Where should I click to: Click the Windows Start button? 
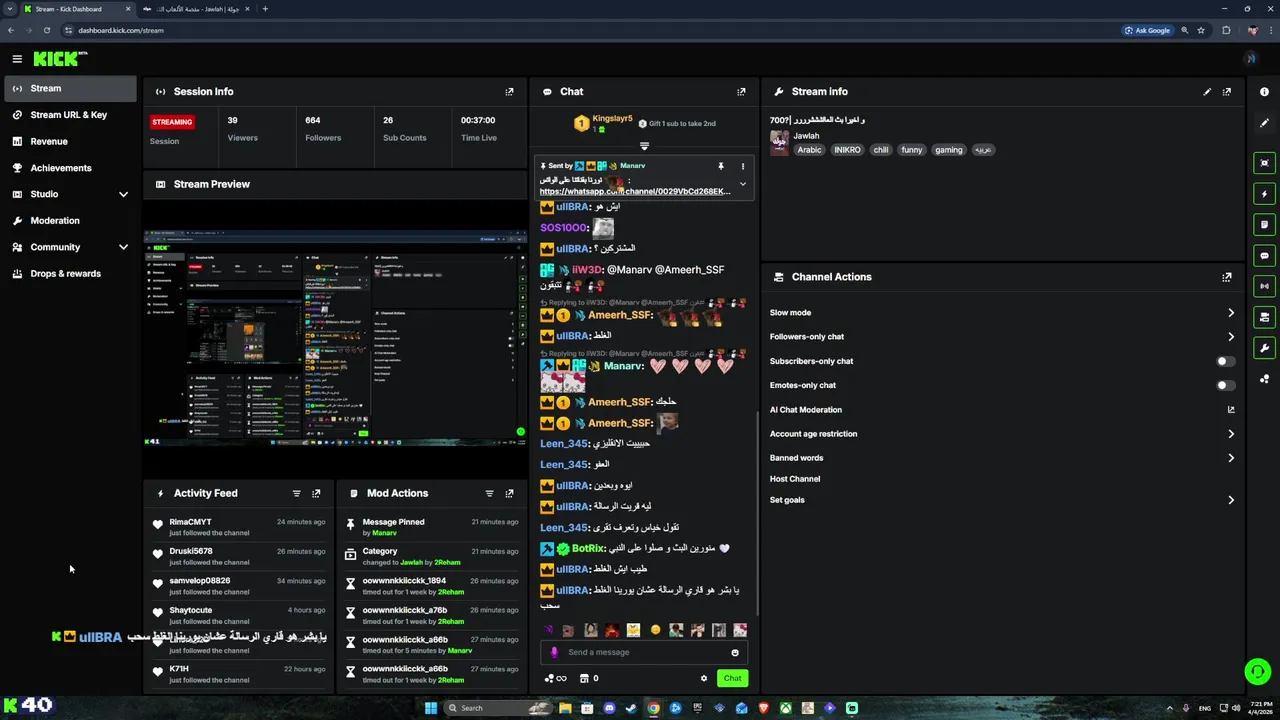click(431, 708)
